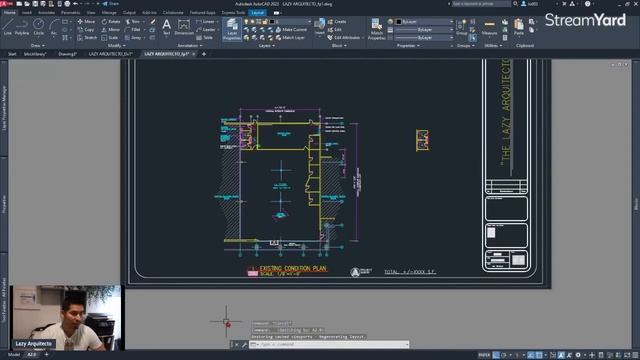Screen dimensions: 640x360
Task: Select the Polyline tool
Action: click(x=22, y=27)
